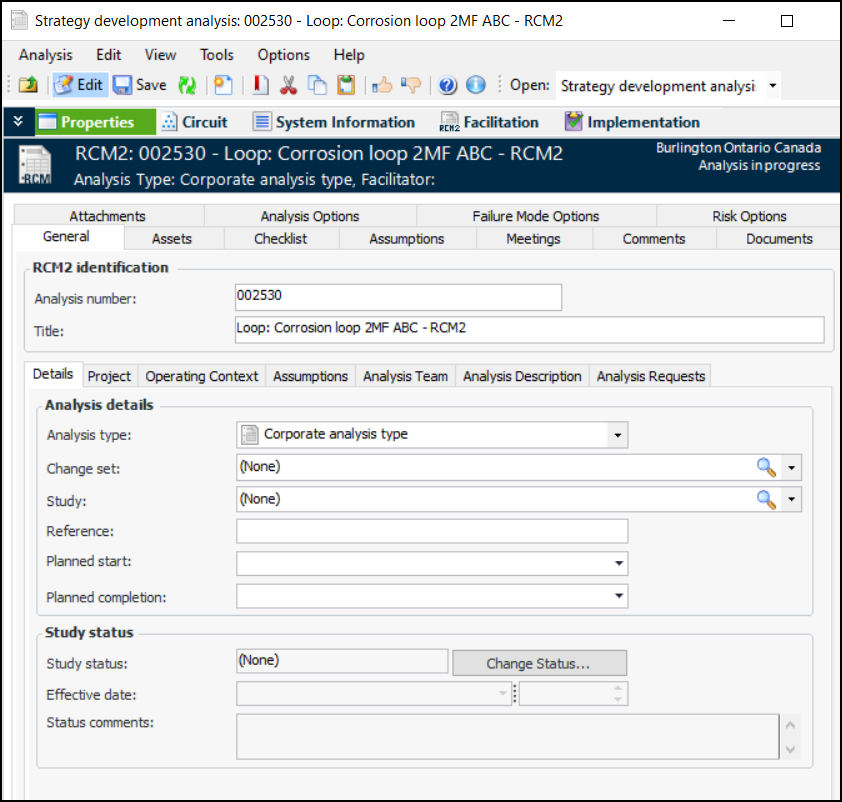Click the Reference input field
The image size is (842, 802).
click(x=432, y=531)
